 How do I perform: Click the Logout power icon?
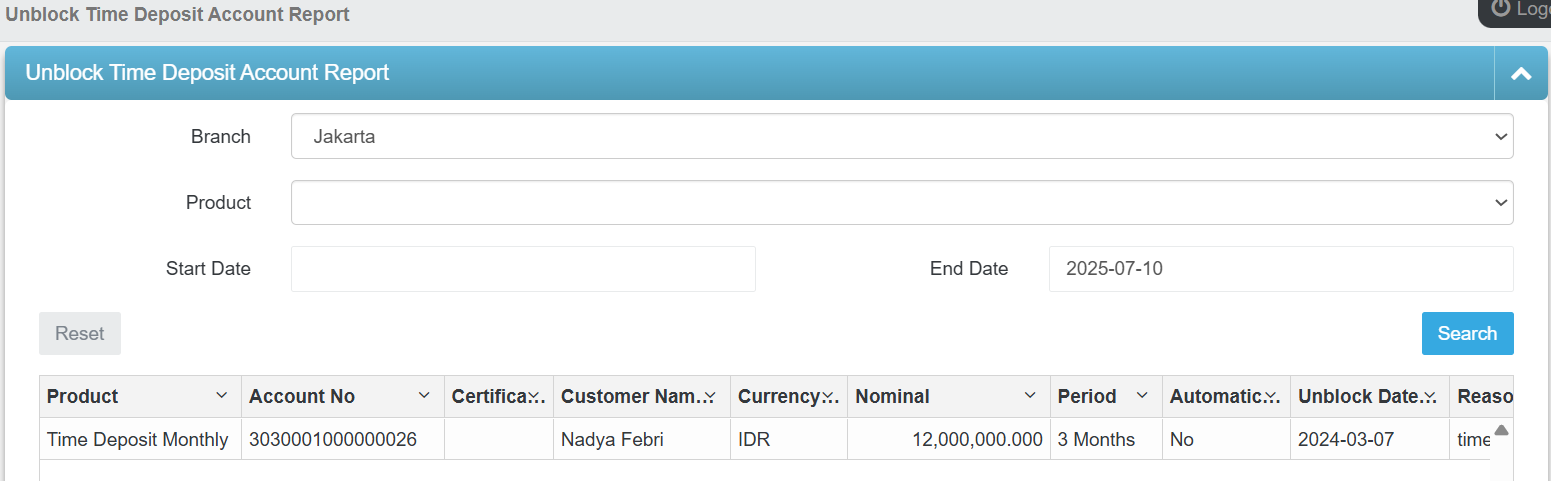coord(1500,8)
